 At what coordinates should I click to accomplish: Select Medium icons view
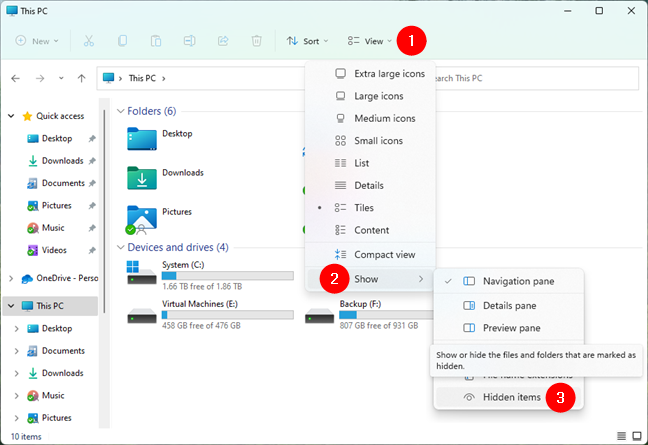pos(370,118)
